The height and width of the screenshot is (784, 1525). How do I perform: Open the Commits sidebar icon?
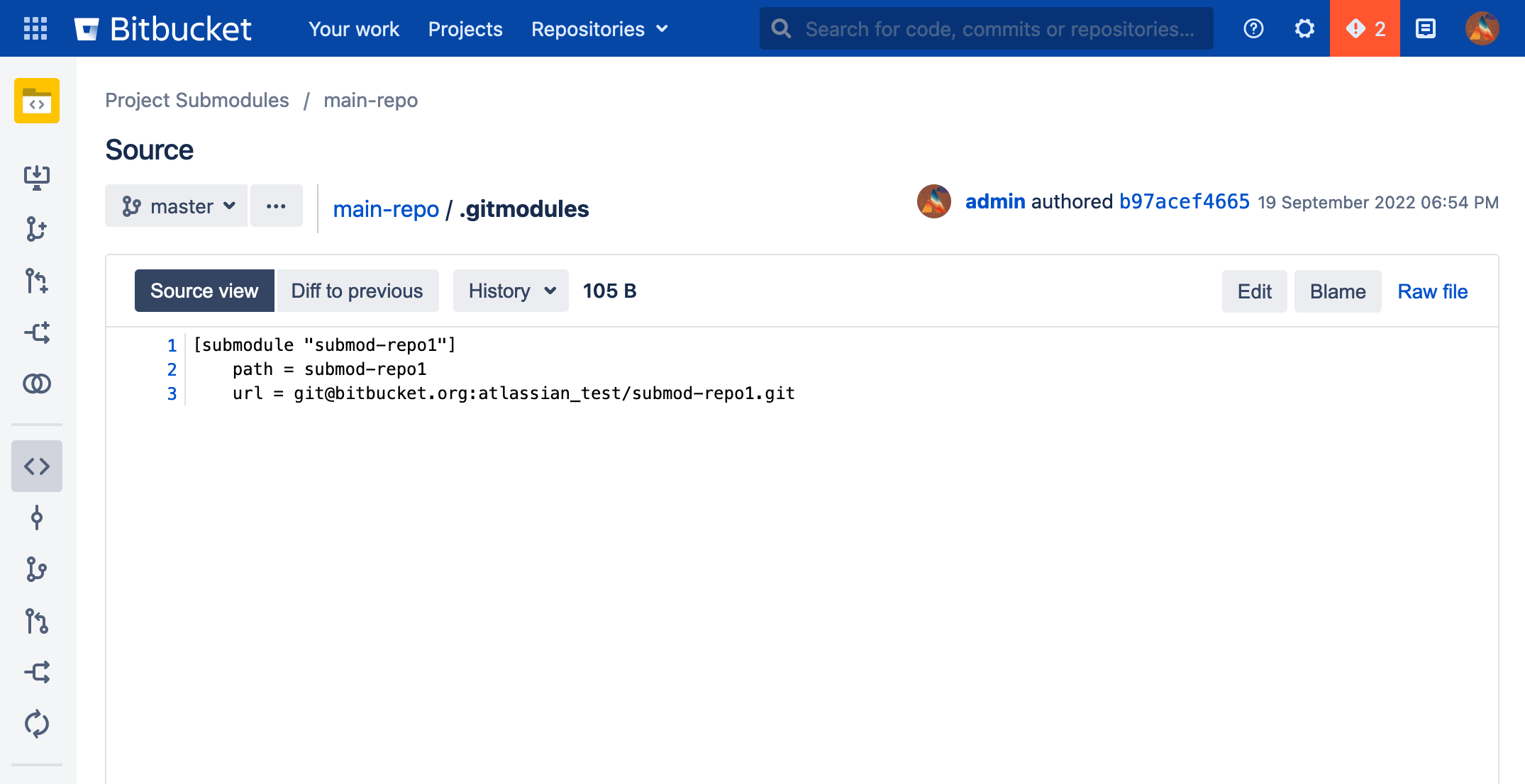point(37,518)
